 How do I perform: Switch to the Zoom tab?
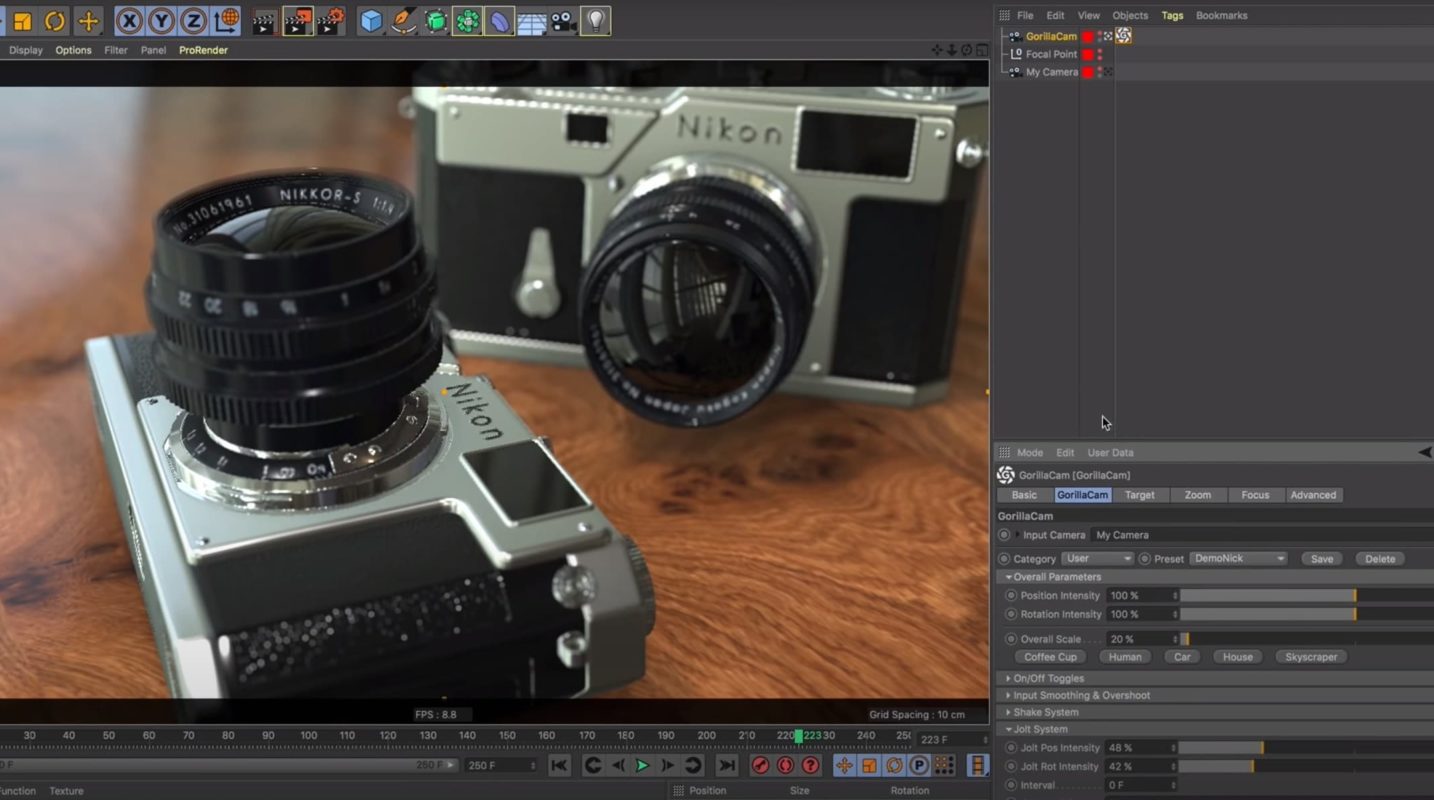1197,495
